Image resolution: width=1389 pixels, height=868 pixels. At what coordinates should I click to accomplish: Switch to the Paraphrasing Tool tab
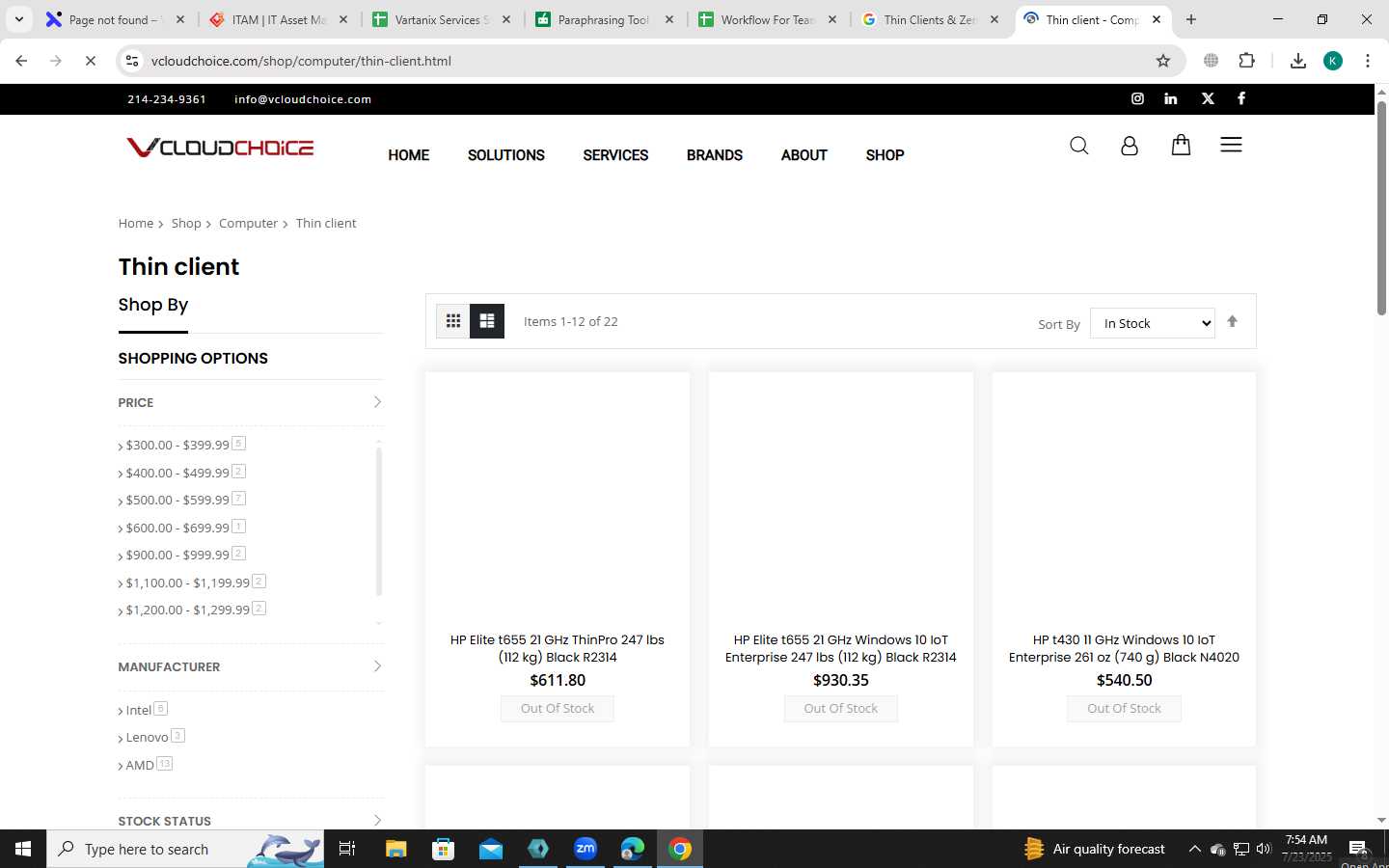point(604,19)
